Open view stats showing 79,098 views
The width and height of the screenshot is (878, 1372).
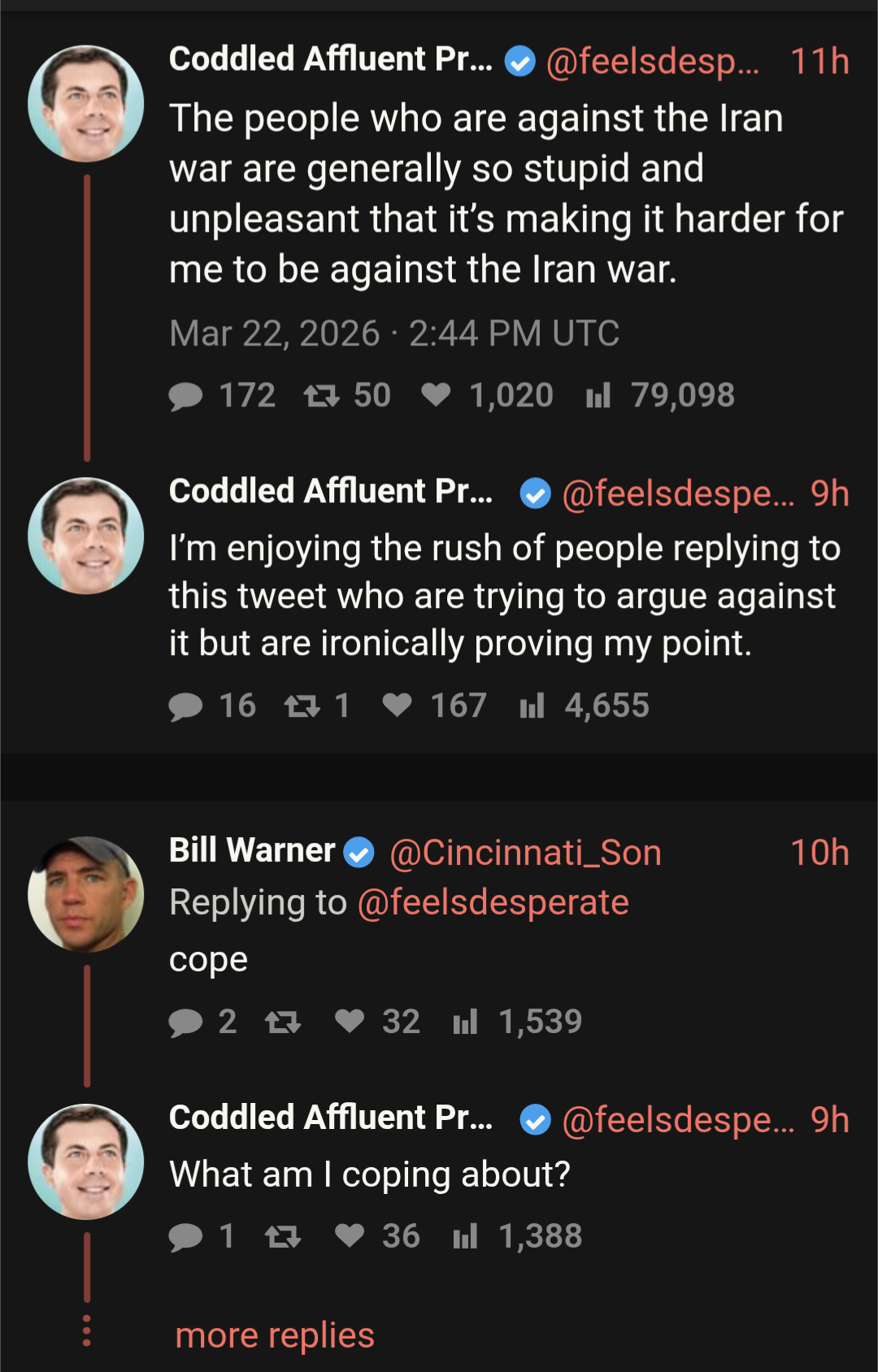tap(598, 396)
